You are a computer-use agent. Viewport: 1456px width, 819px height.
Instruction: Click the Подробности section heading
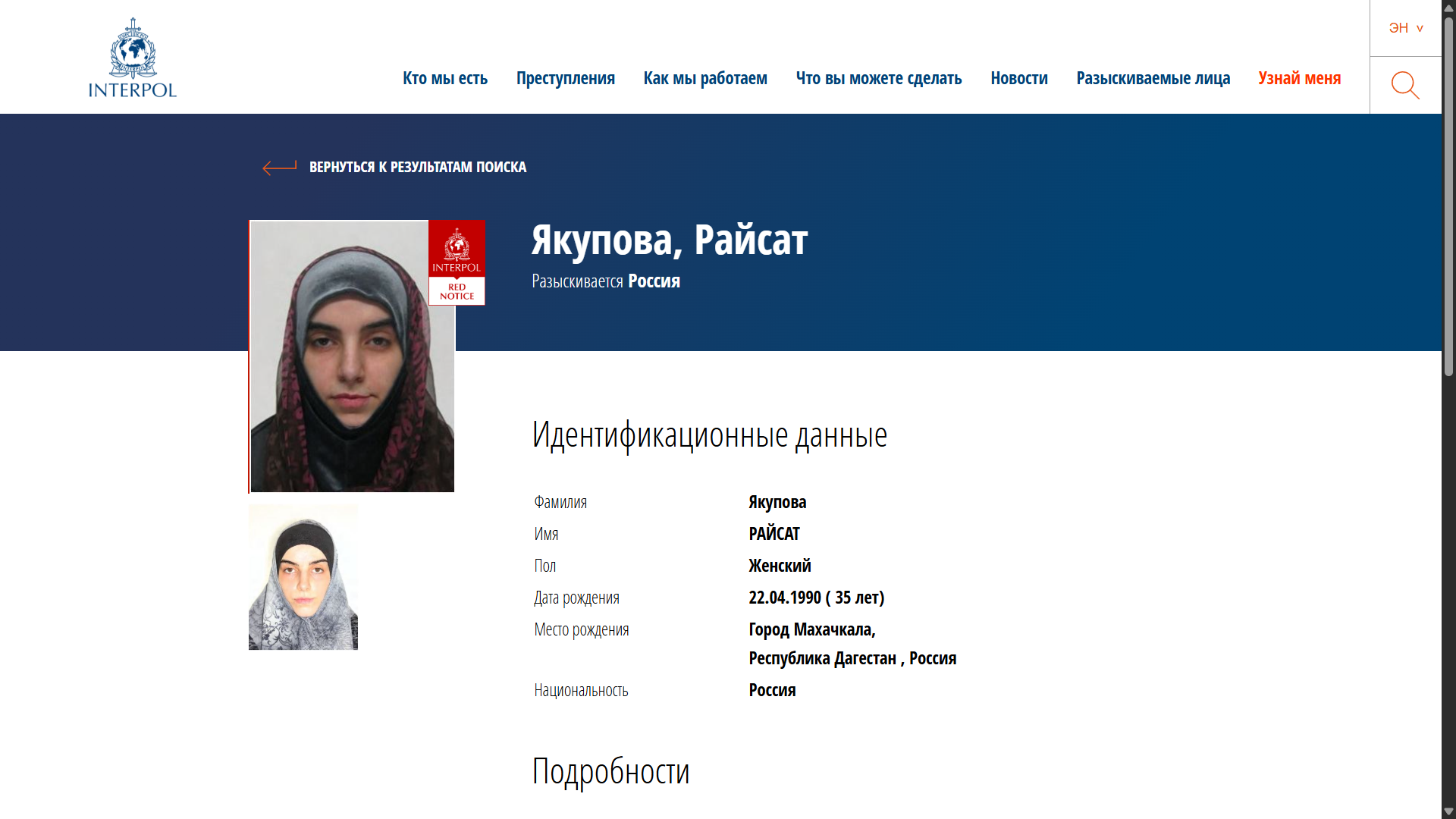(x=610, y=771)
